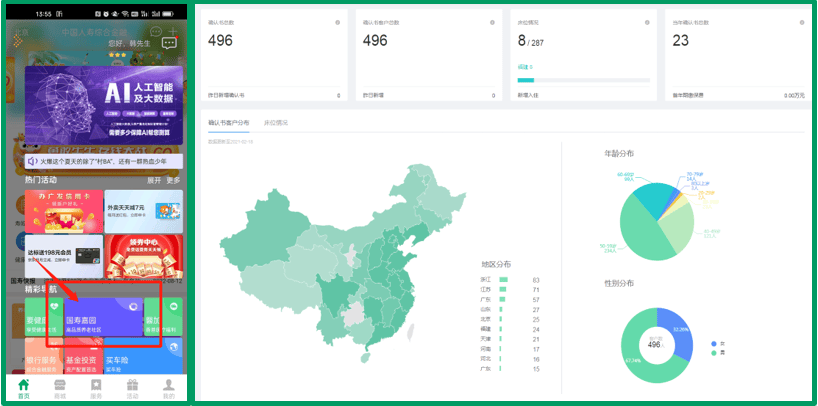Viewport: 818px width, 406px height.
Task: Expand the 热门活动 section with 展开
Action: 154,180
